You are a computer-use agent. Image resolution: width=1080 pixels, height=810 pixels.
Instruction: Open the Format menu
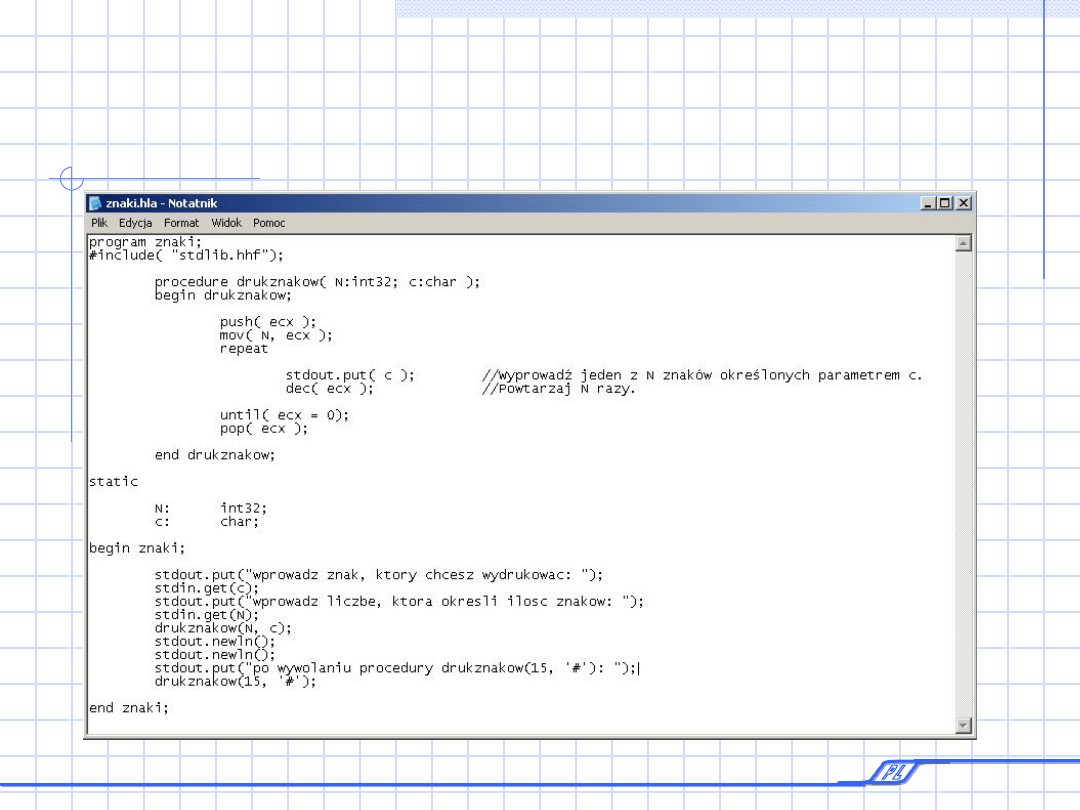(x=181, y=223)
